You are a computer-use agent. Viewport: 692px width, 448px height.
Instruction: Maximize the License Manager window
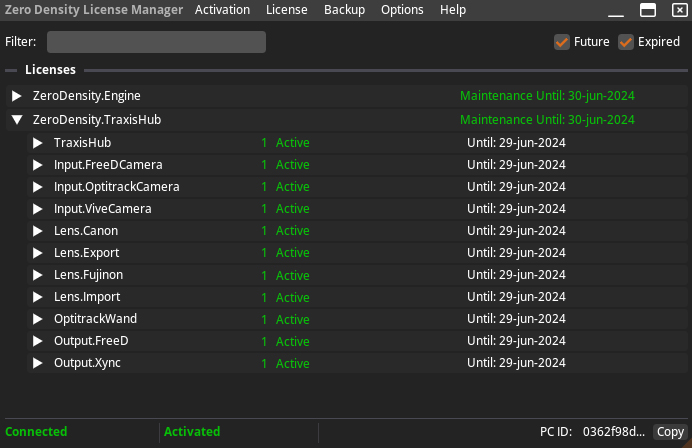coord(647,10)
